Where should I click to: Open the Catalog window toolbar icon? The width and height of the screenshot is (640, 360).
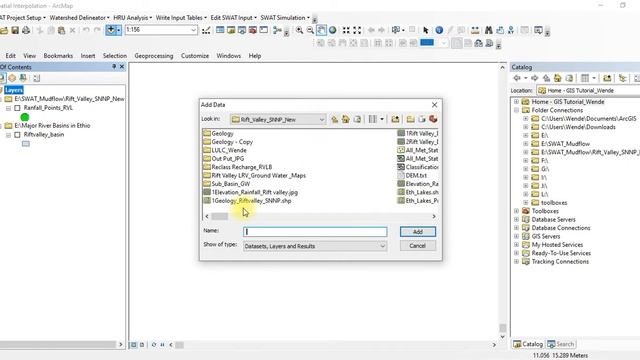click(231, 30)
